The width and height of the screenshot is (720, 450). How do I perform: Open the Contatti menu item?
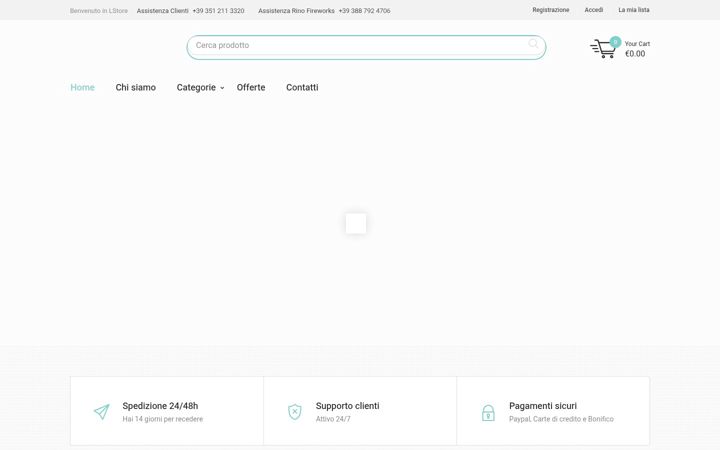pos(302,87)
